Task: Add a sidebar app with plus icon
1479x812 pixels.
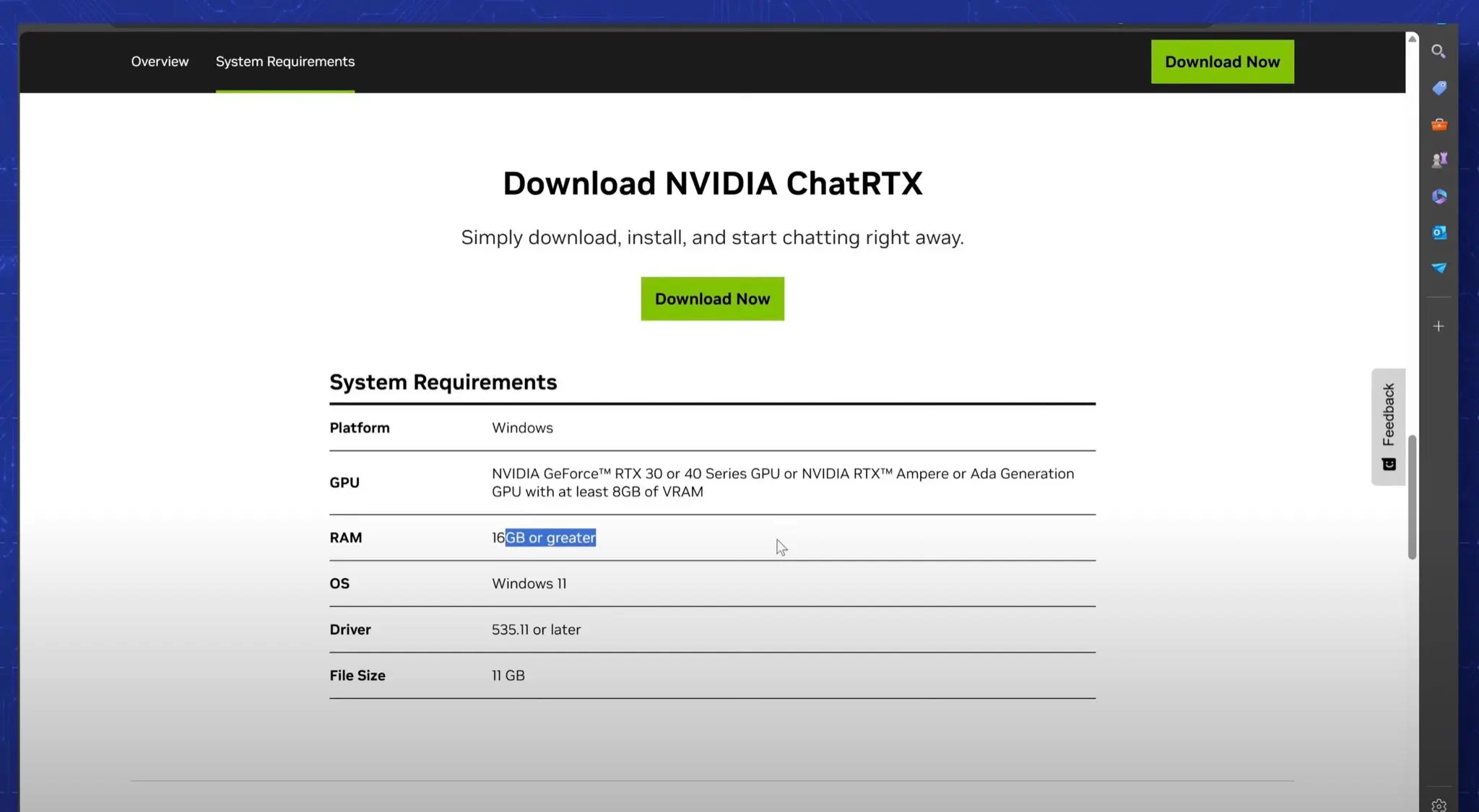Action: (x=1439, y=326)
